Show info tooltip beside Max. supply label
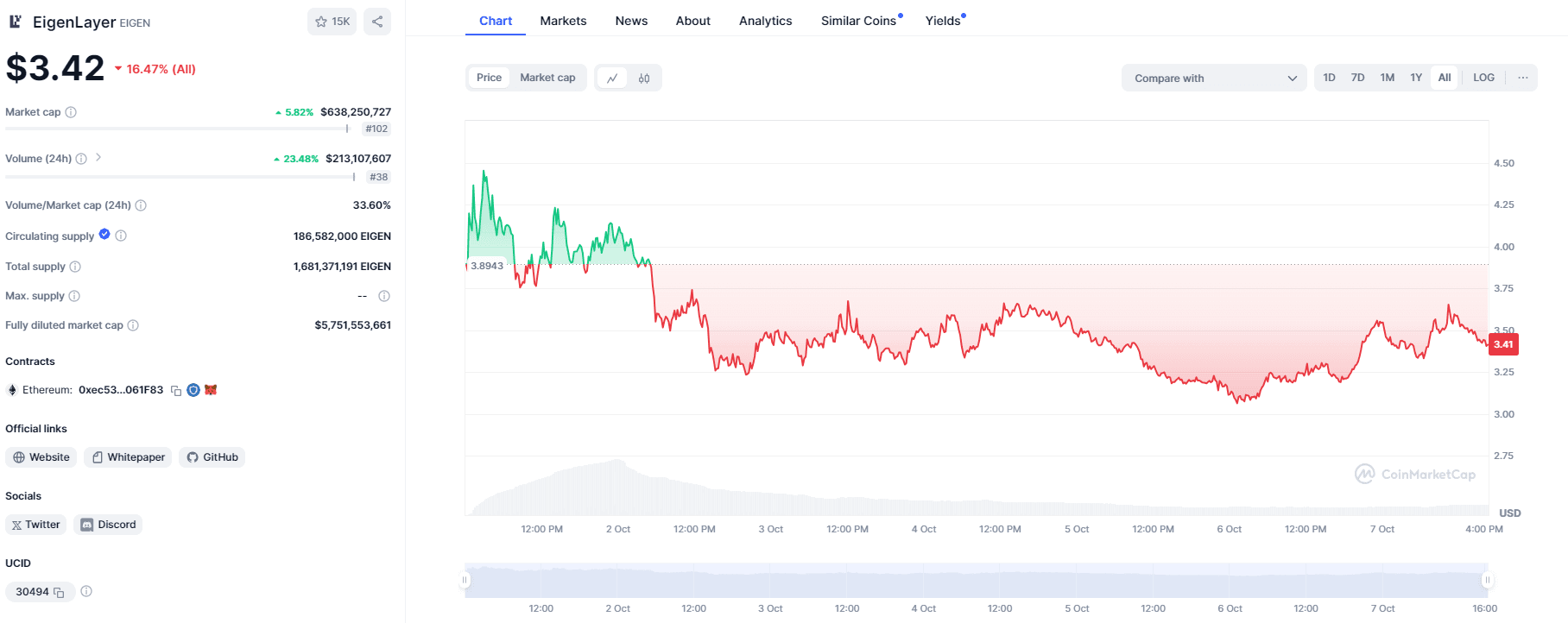 point(74,296)
